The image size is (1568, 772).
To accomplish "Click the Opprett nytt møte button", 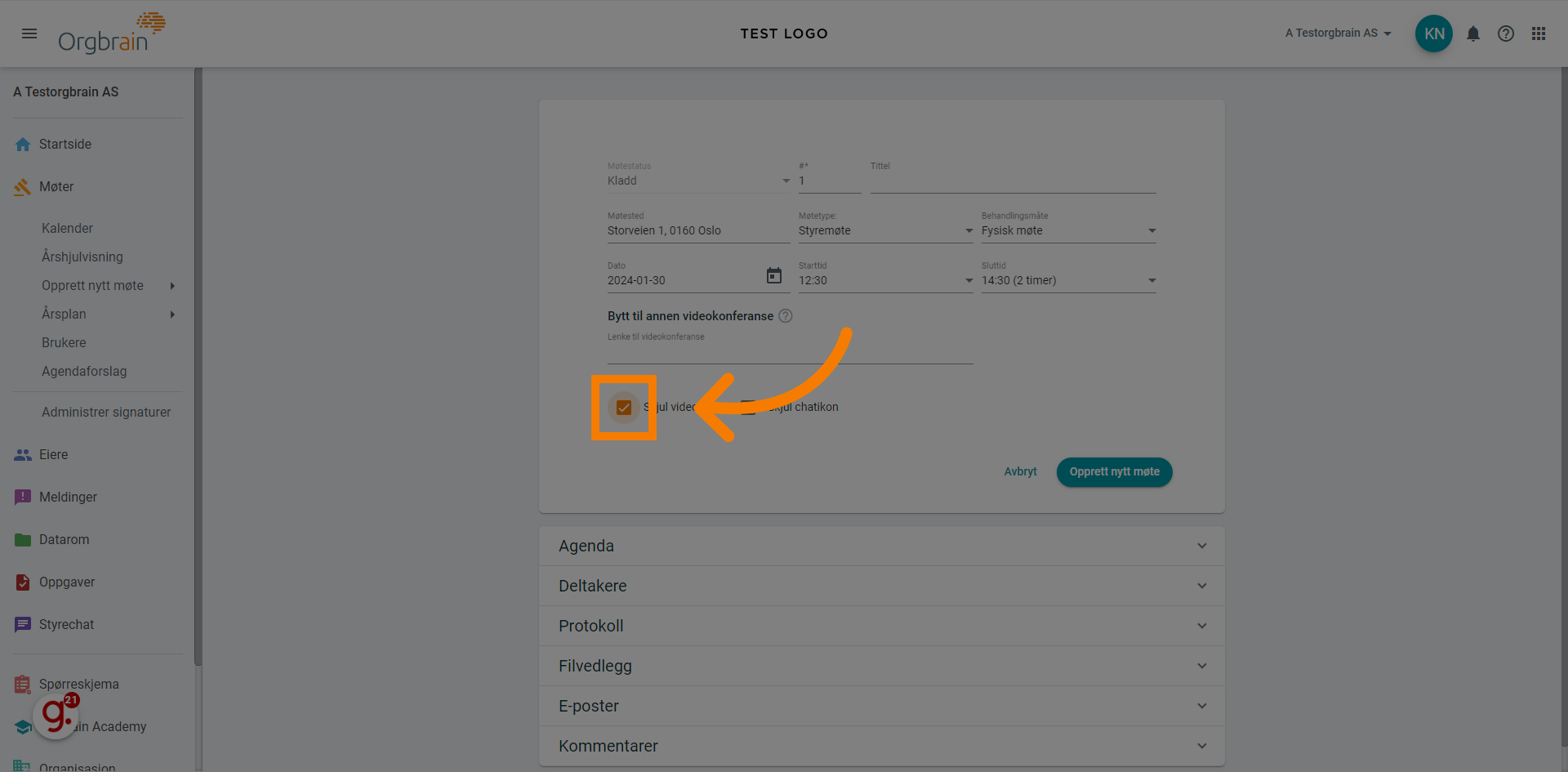I will tap(1115, 472).
